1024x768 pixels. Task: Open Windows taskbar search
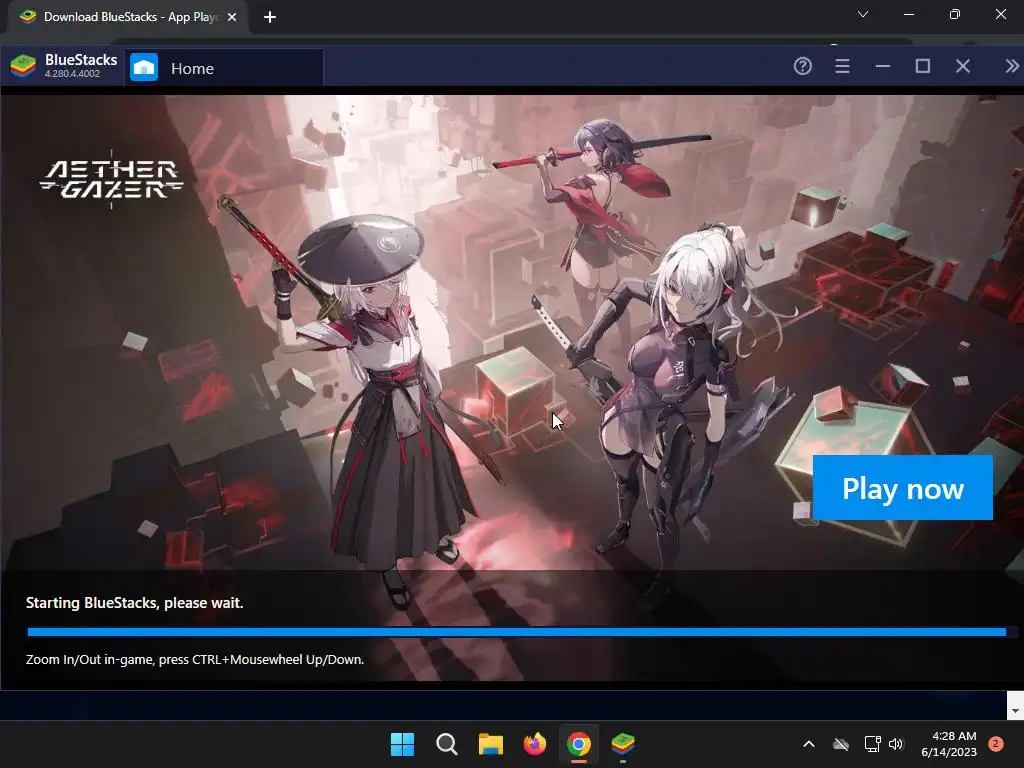pos(447,744)
